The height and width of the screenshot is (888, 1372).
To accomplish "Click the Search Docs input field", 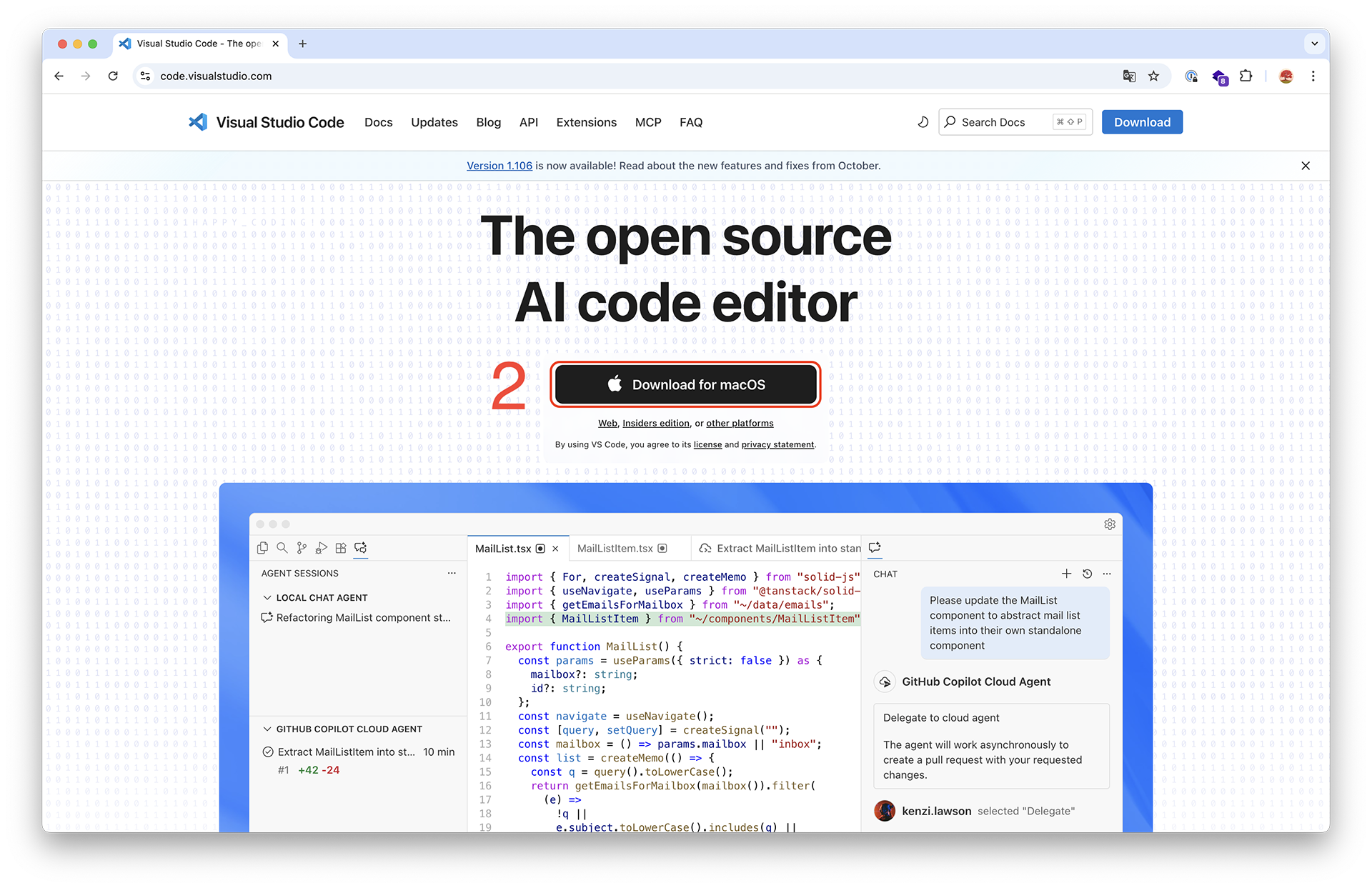I will click(x=1000, y=122).
